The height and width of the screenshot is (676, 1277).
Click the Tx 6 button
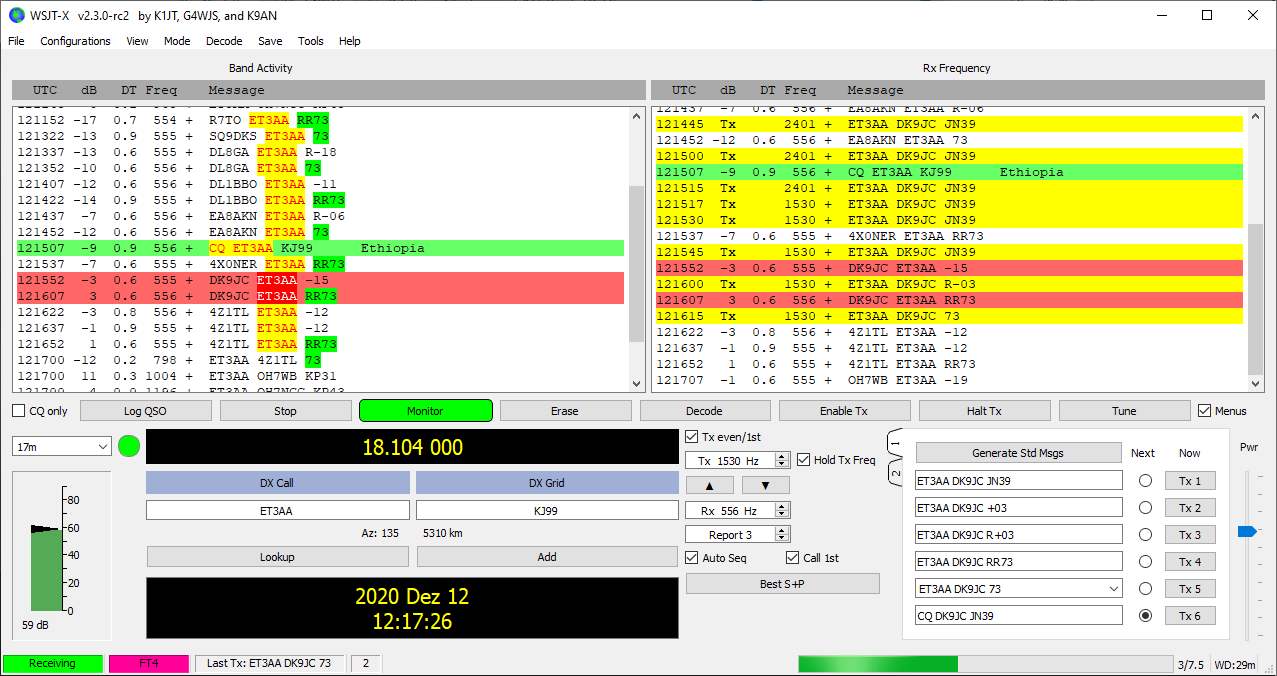1190,616
